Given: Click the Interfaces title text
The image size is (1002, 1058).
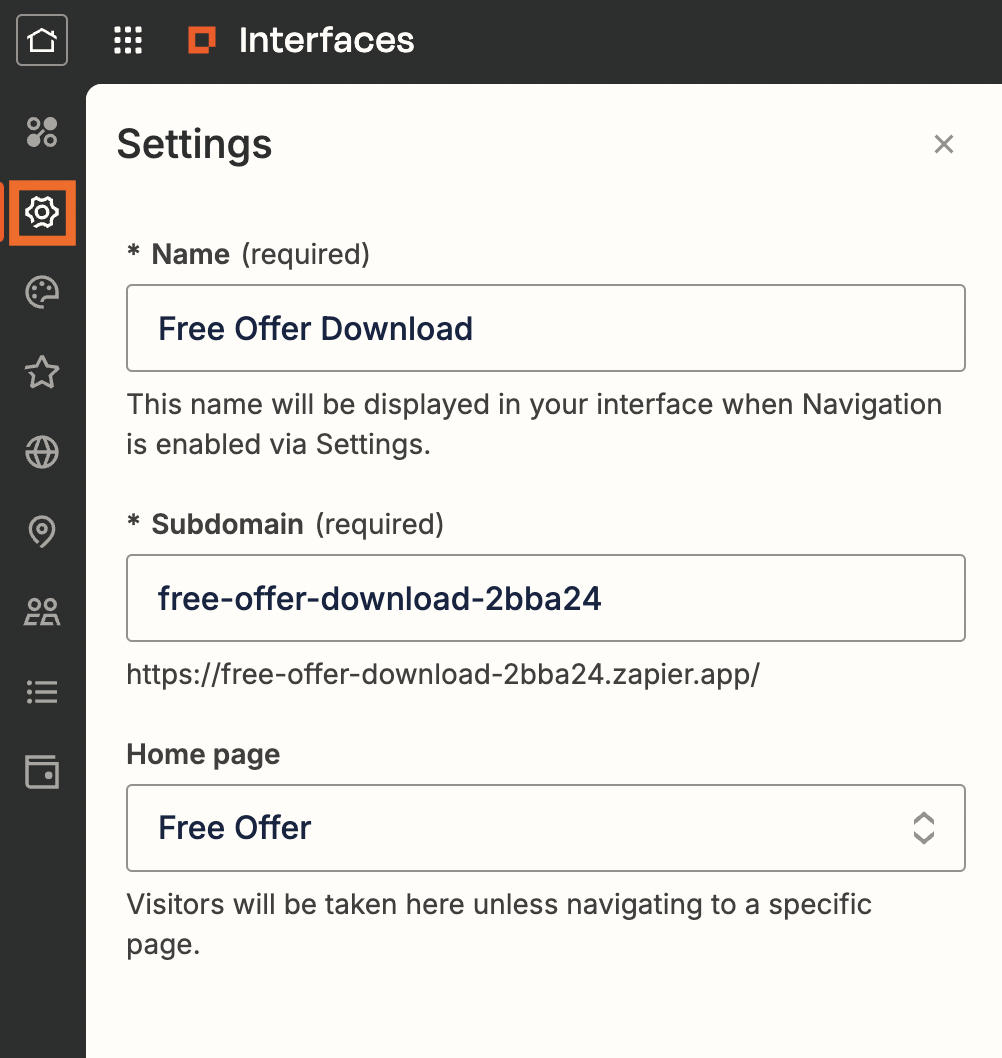Looking at the screenshot, I should click(326, 40).
